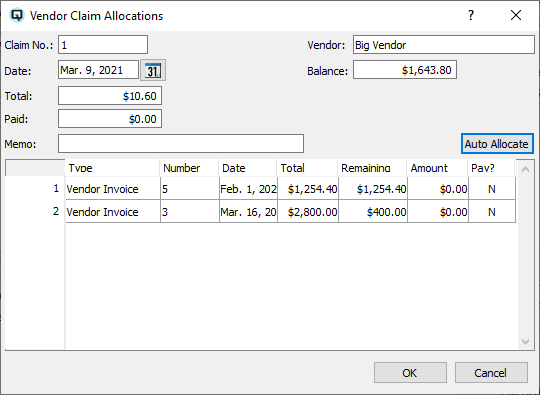Click the Date field showing Mar. 9, 2021
This screenshot has height=395, width=540.
(98, 70)
